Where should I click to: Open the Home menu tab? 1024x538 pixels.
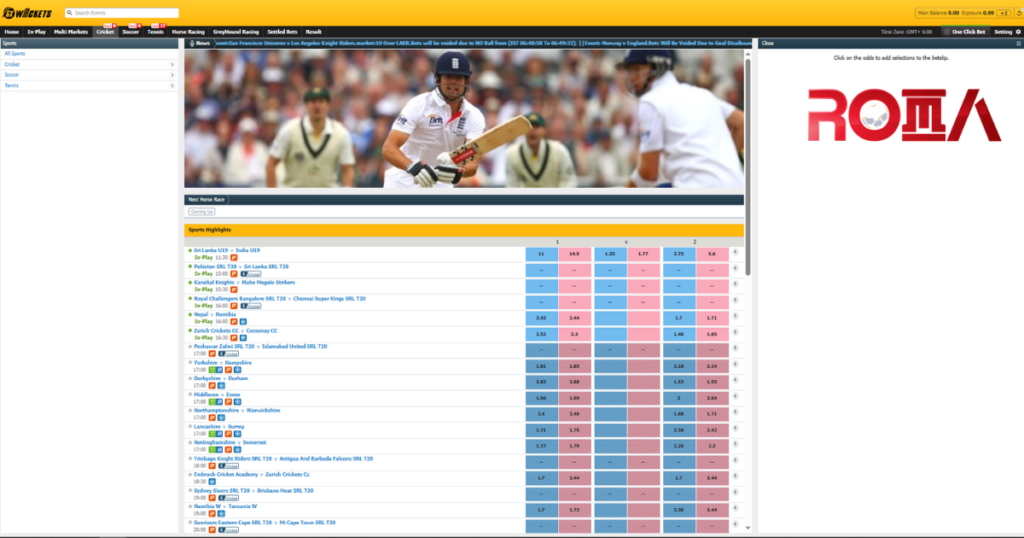point(12,31)
